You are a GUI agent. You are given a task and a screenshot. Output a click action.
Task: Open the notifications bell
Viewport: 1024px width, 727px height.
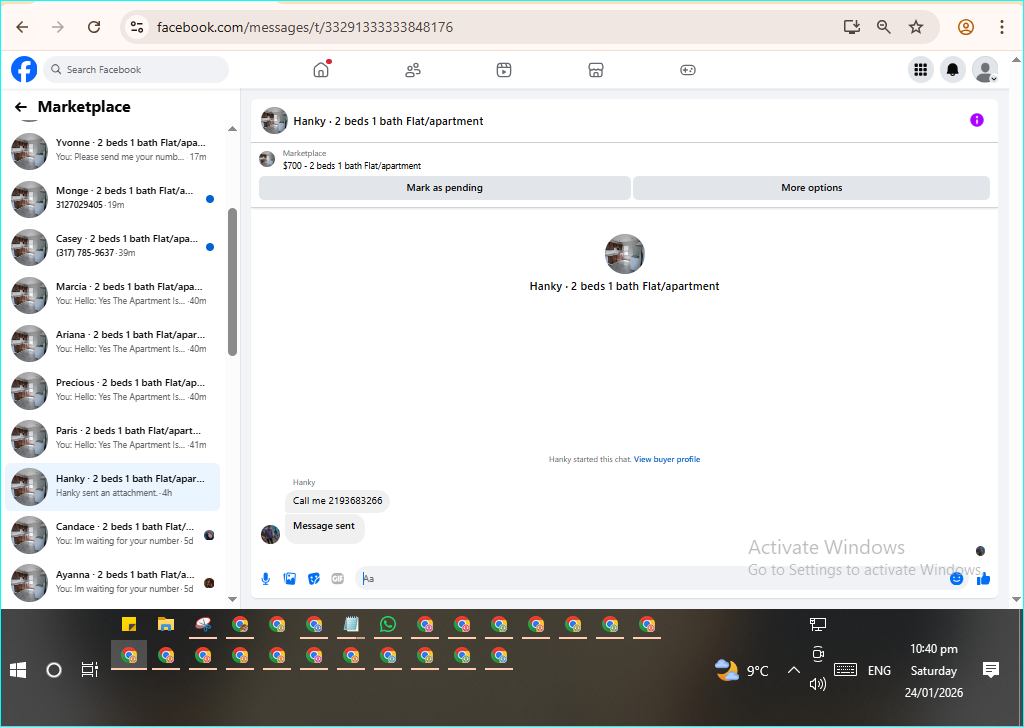tap(953, 69)
